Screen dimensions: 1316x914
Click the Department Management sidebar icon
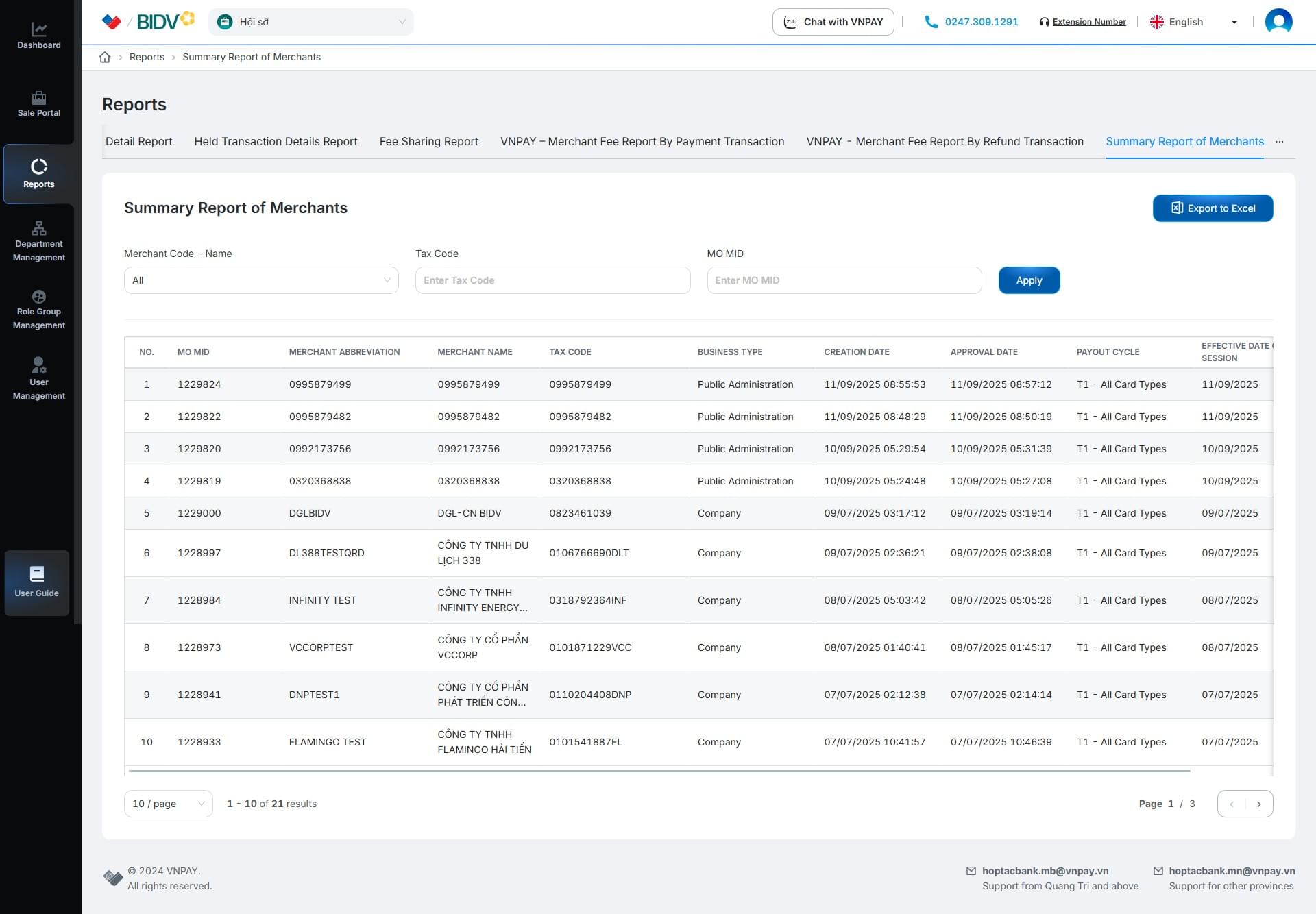(38, 228)
